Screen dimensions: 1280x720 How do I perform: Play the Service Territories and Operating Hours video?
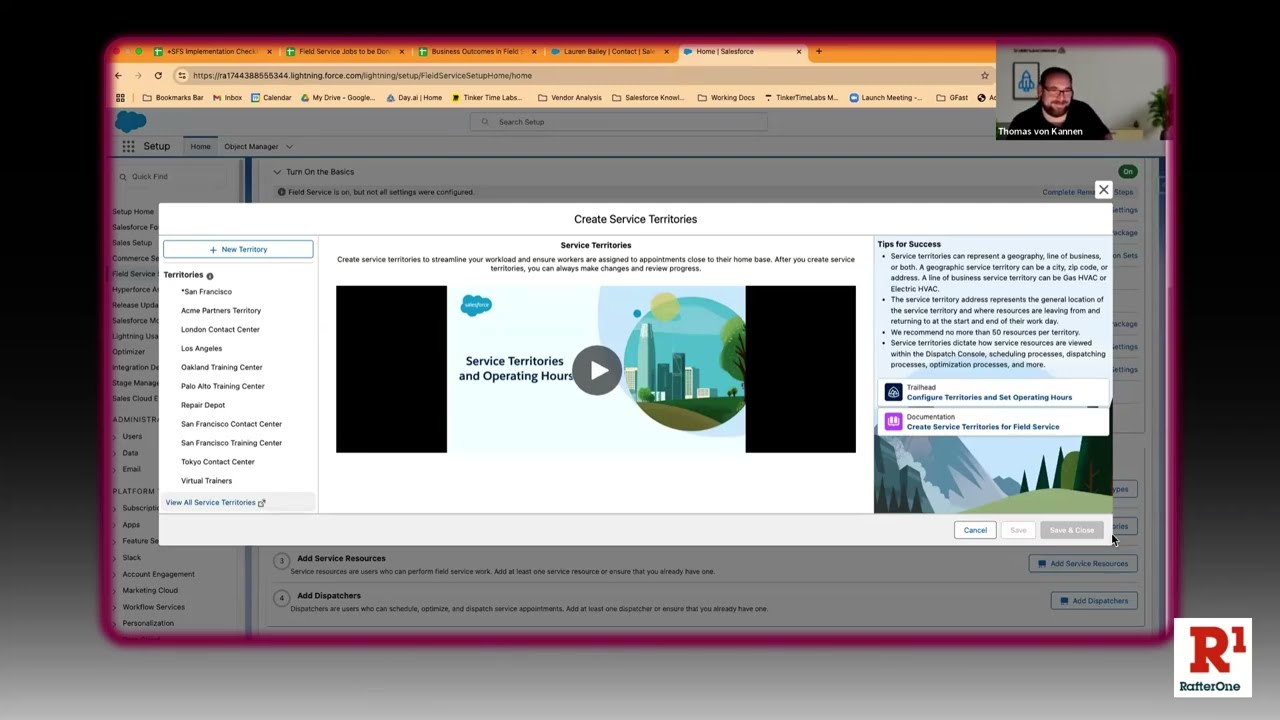click(x=597, y=370)
